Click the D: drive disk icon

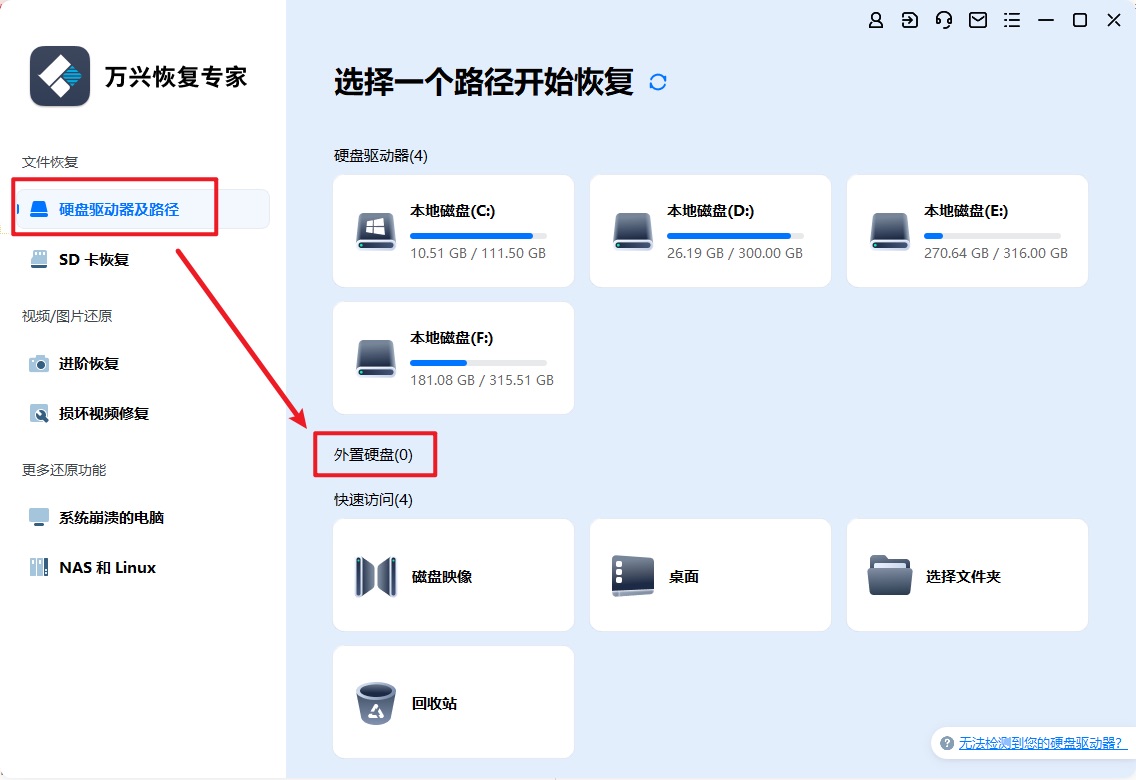click(x=632, y=232)
